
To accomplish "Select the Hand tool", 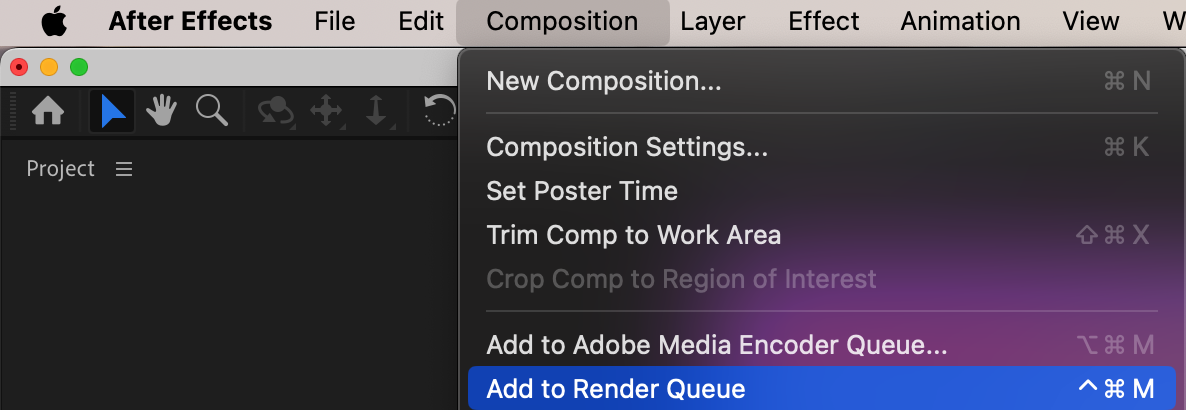I will click(161, 111).
